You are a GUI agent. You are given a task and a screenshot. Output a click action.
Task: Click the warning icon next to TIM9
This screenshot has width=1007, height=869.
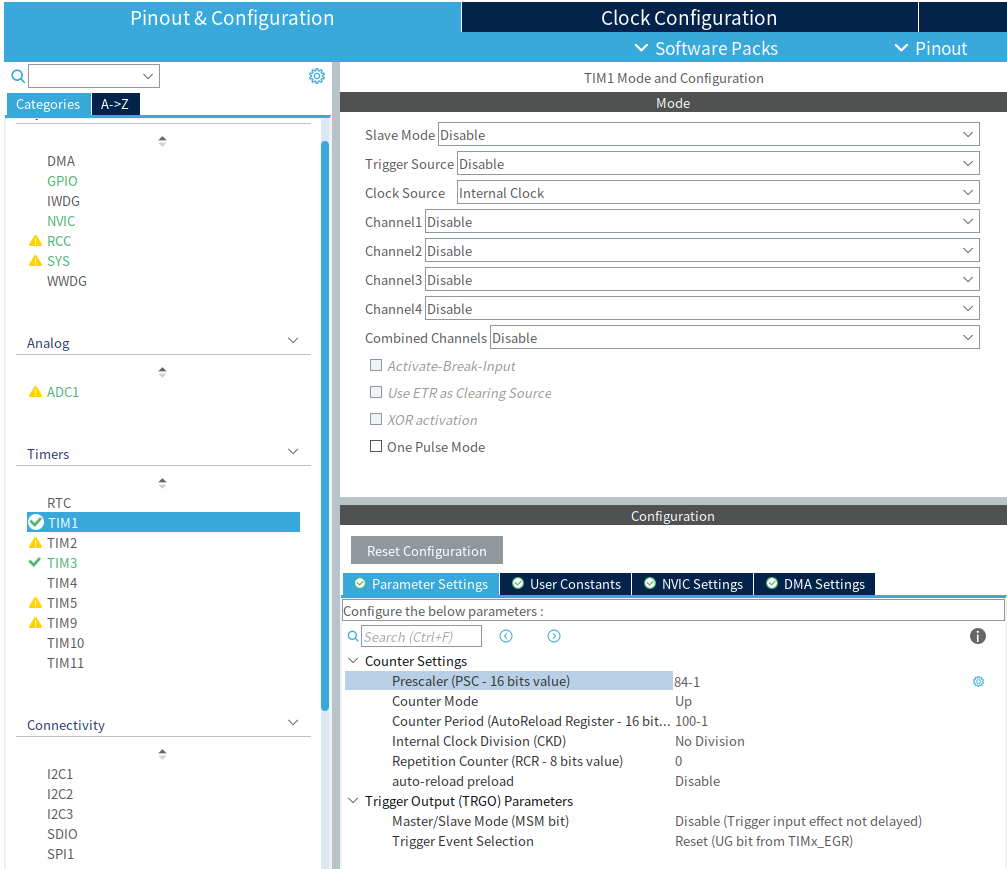(35, 622)
